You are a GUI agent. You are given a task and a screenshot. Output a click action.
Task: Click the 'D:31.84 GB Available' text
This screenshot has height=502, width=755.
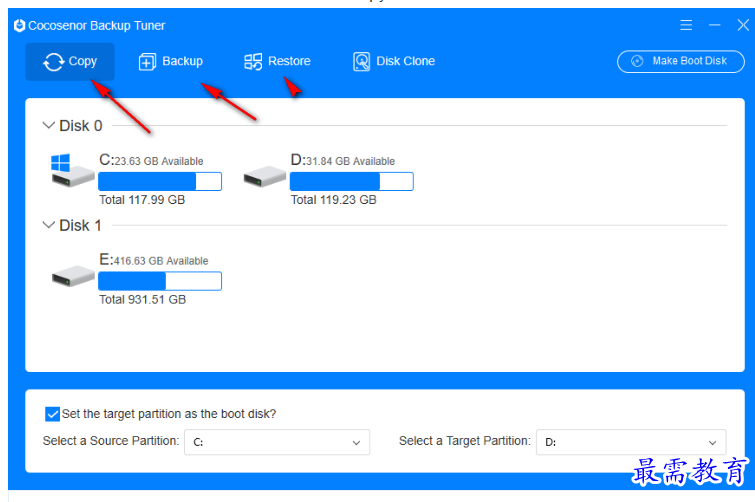pyautogui.click(x=343, y=160)
